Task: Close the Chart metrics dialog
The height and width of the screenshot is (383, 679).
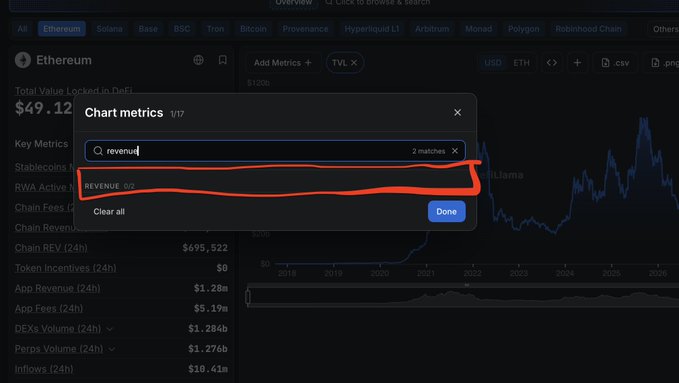Action: click(x=457, y=113)
